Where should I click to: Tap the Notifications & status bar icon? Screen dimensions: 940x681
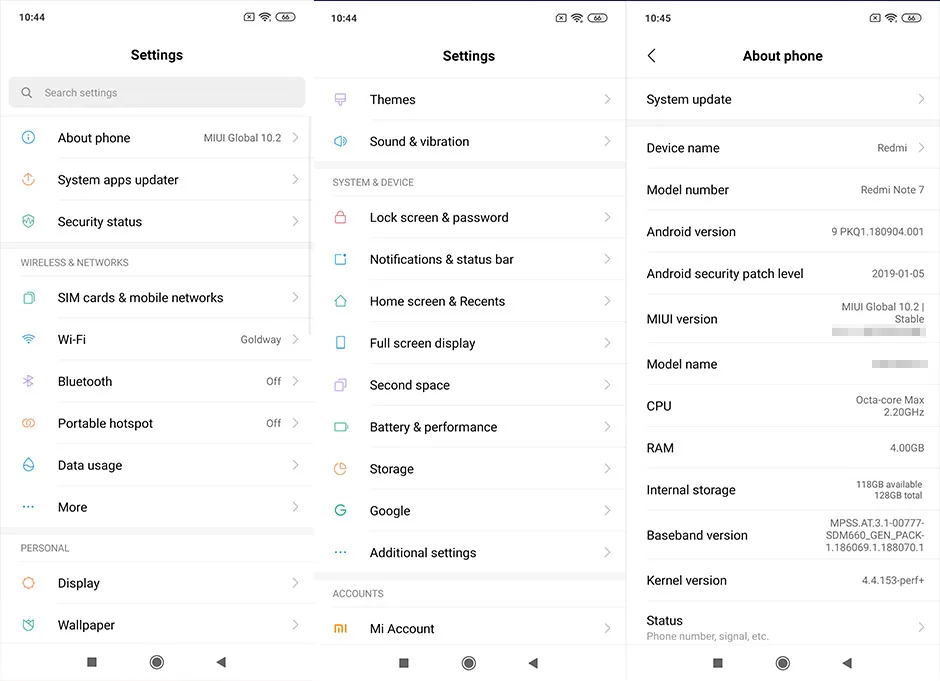tap(341, 259)
